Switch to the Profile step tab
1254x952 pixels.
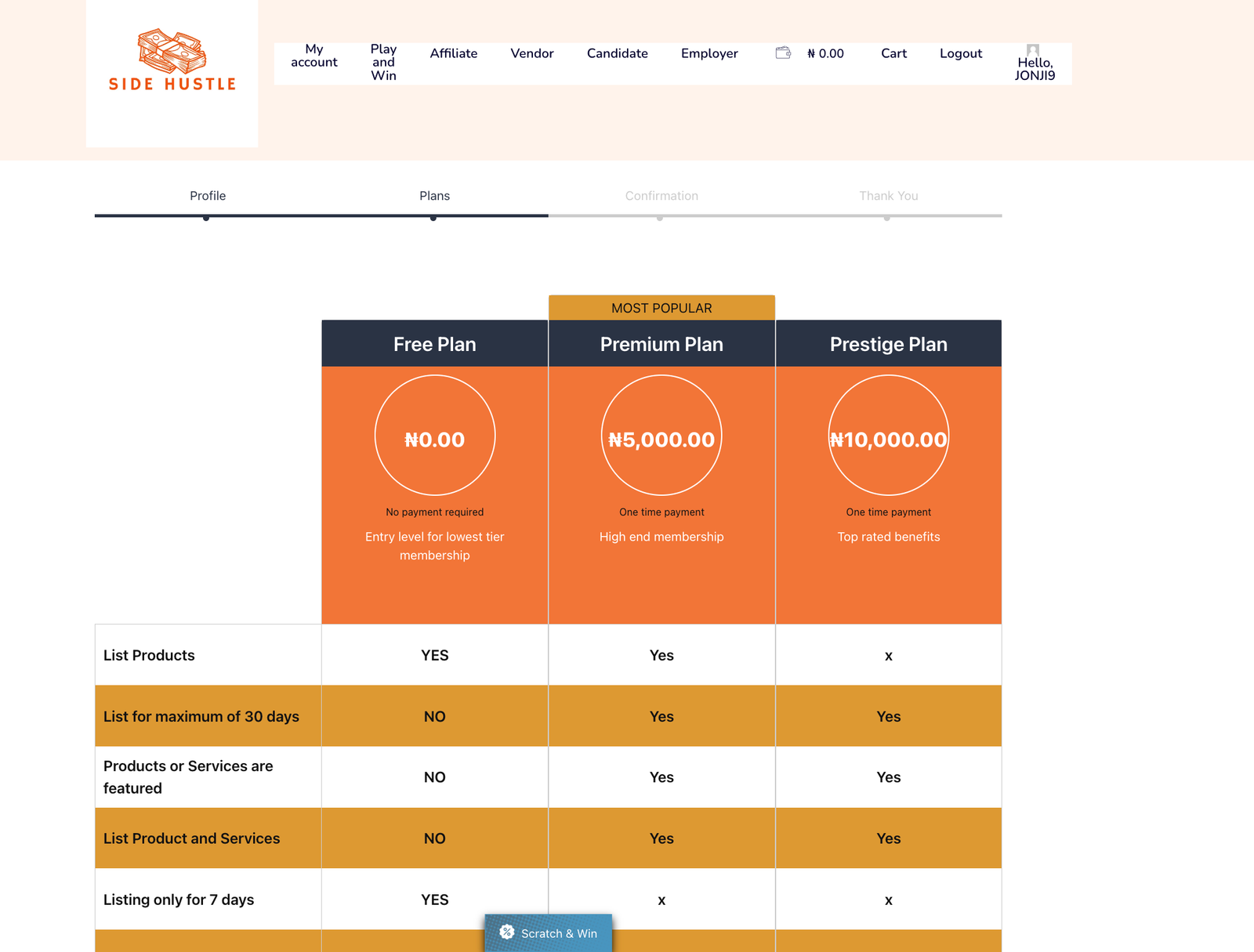pos(208,196)
